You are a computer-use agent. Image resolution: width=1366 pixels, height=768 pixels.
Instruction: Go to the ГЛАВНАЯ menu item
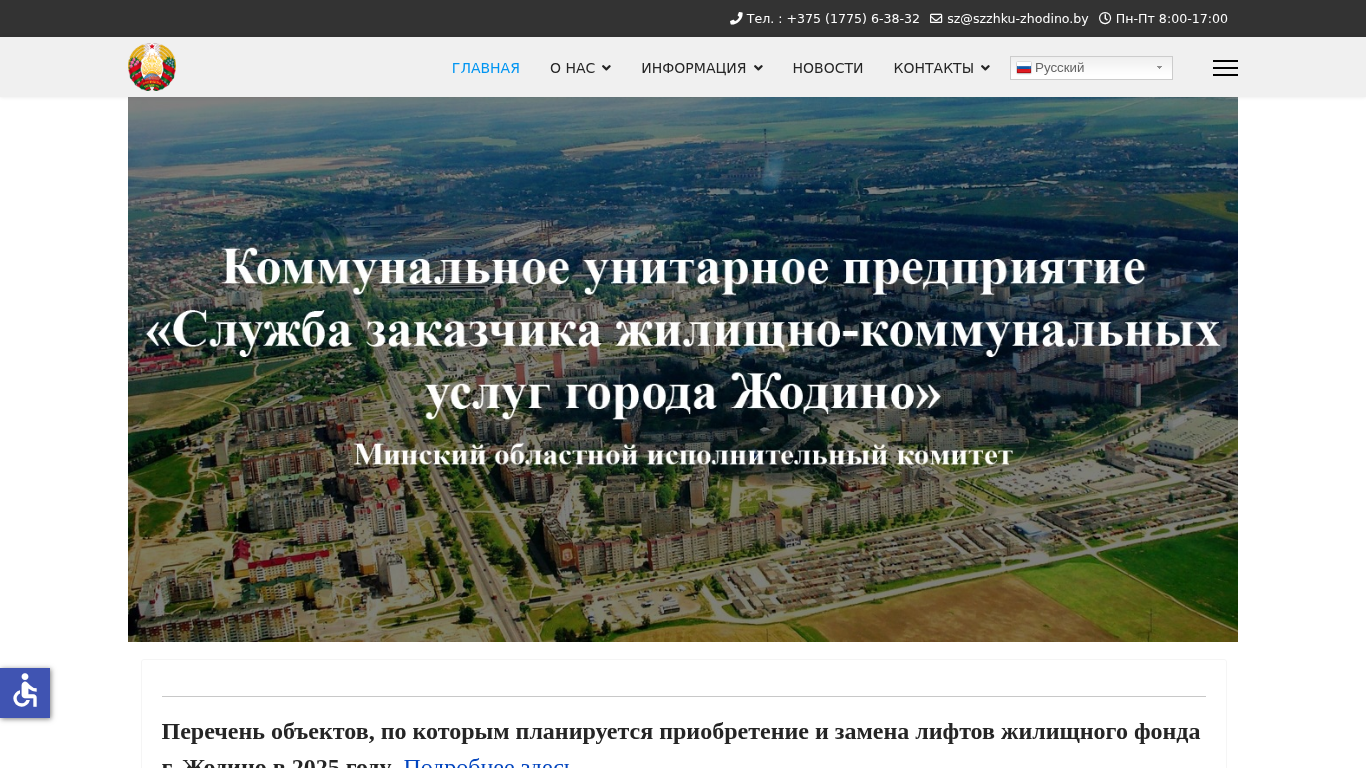486,68
